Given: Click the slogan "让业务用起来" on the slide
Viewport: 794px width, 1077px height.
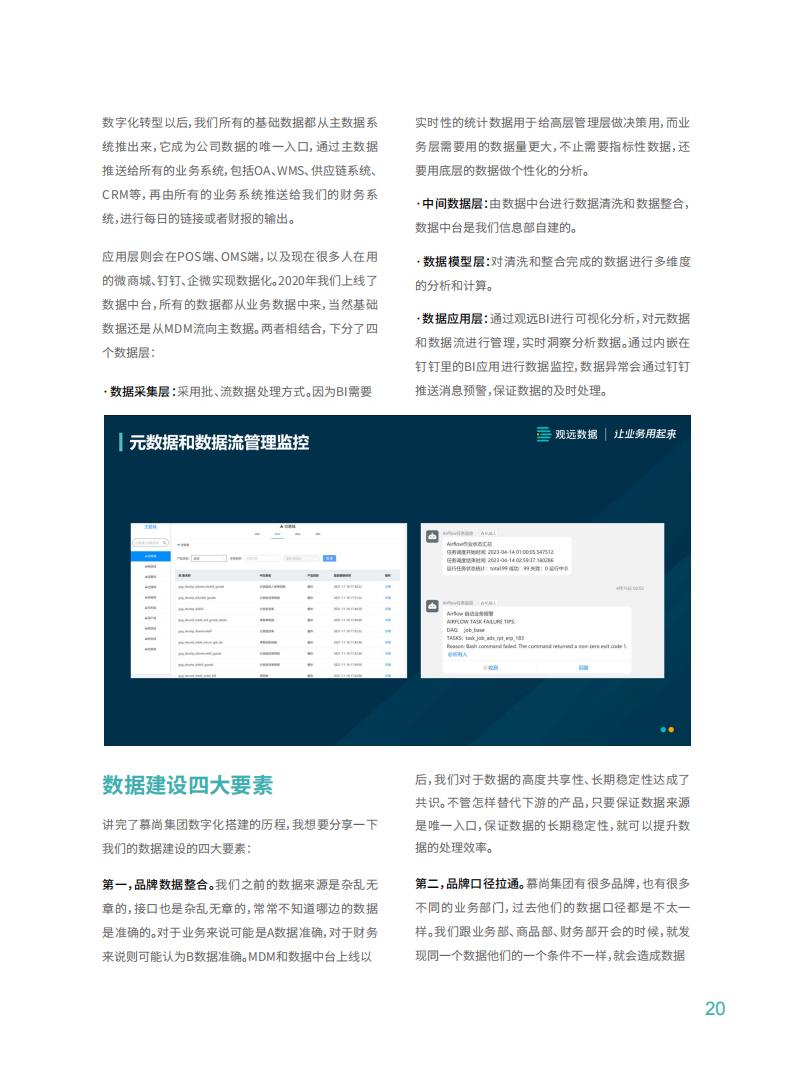Looking at the screenshot, I should (x=644, y=434).
